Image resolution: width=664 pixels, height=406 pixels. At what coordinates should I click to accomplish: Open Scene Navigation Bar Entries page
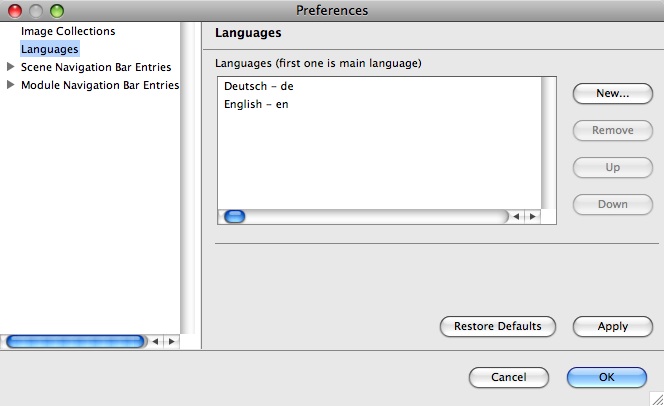click(x=96, y=67)
